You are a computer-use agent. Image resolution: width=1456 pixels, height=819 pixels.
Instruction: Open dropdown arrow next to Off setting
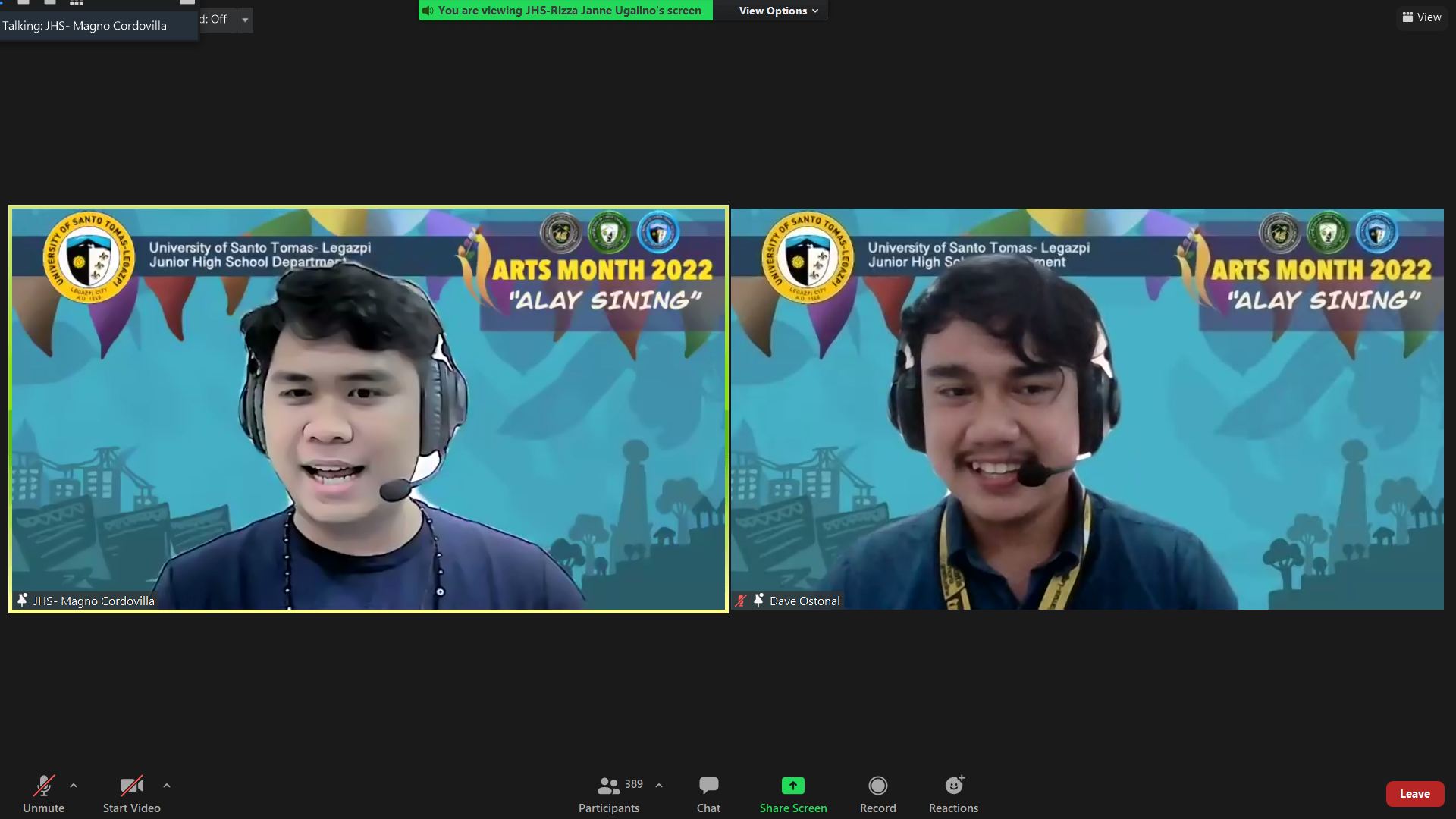[245, 20]
